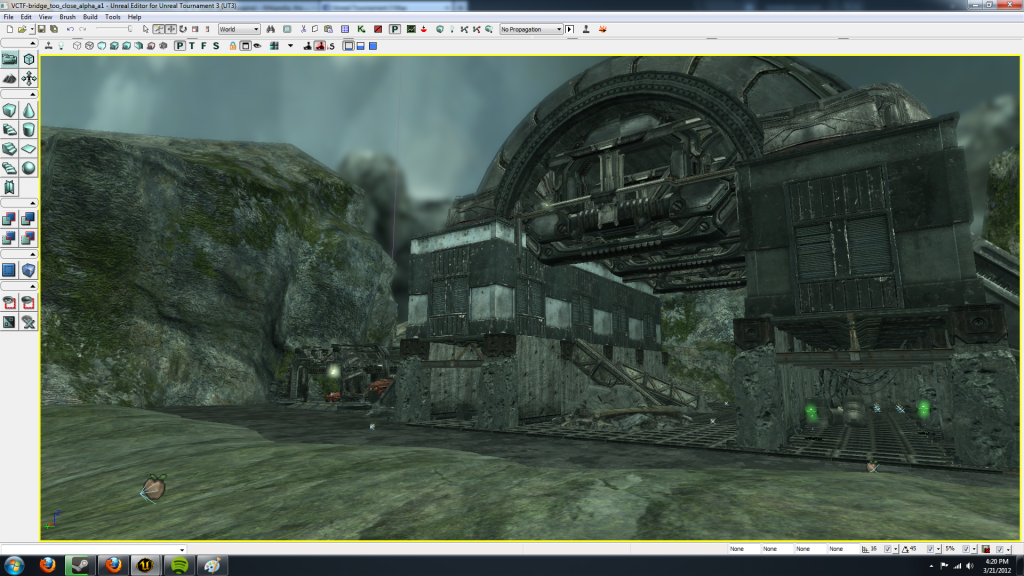Open the File menu
The height and width of the screenshot is (576, 1024).
point(8,17)
